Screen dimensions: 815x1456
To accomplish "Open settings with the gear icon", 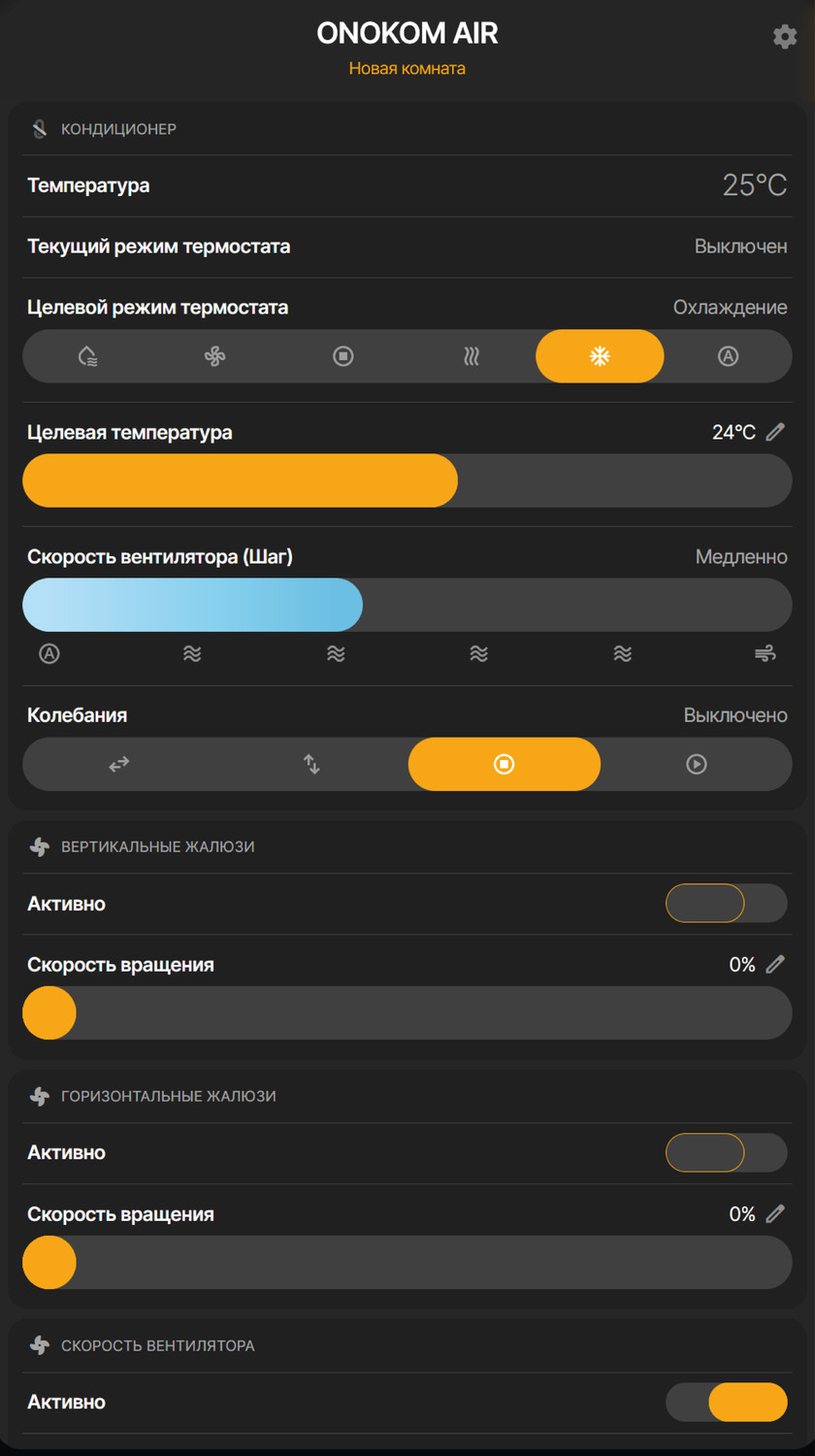I will [x=784, y=37].
